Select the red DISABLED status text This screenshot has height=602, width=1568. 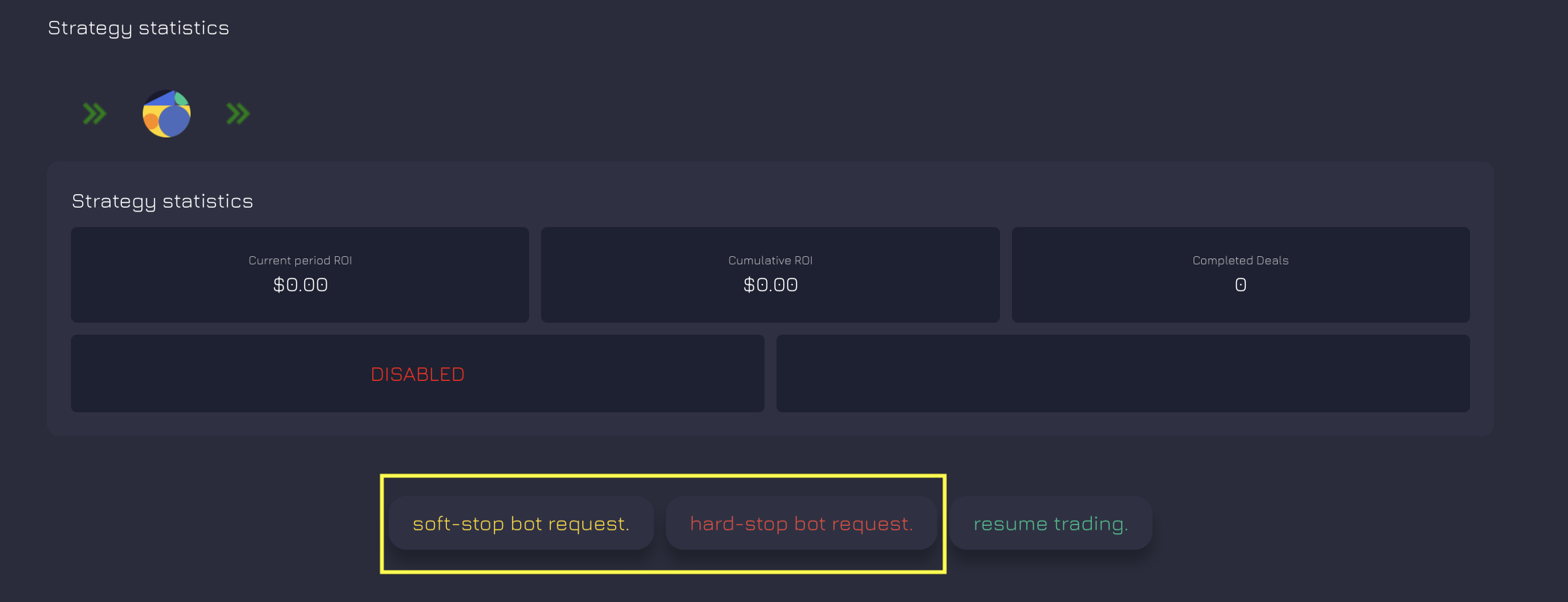click(x=418, y=374)
